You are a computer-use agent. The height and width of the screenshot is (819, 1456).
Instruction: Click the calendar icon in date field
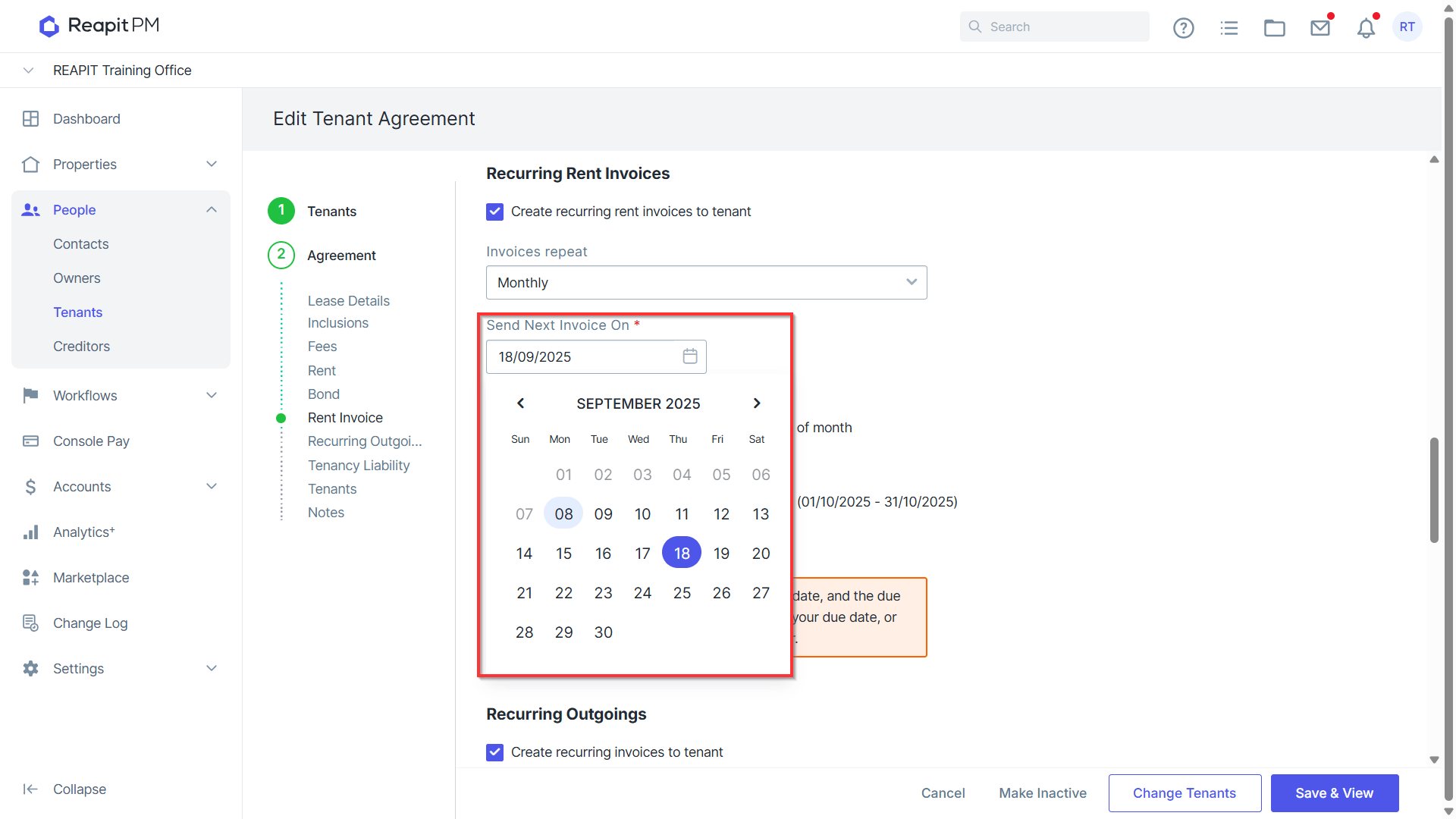690,356
